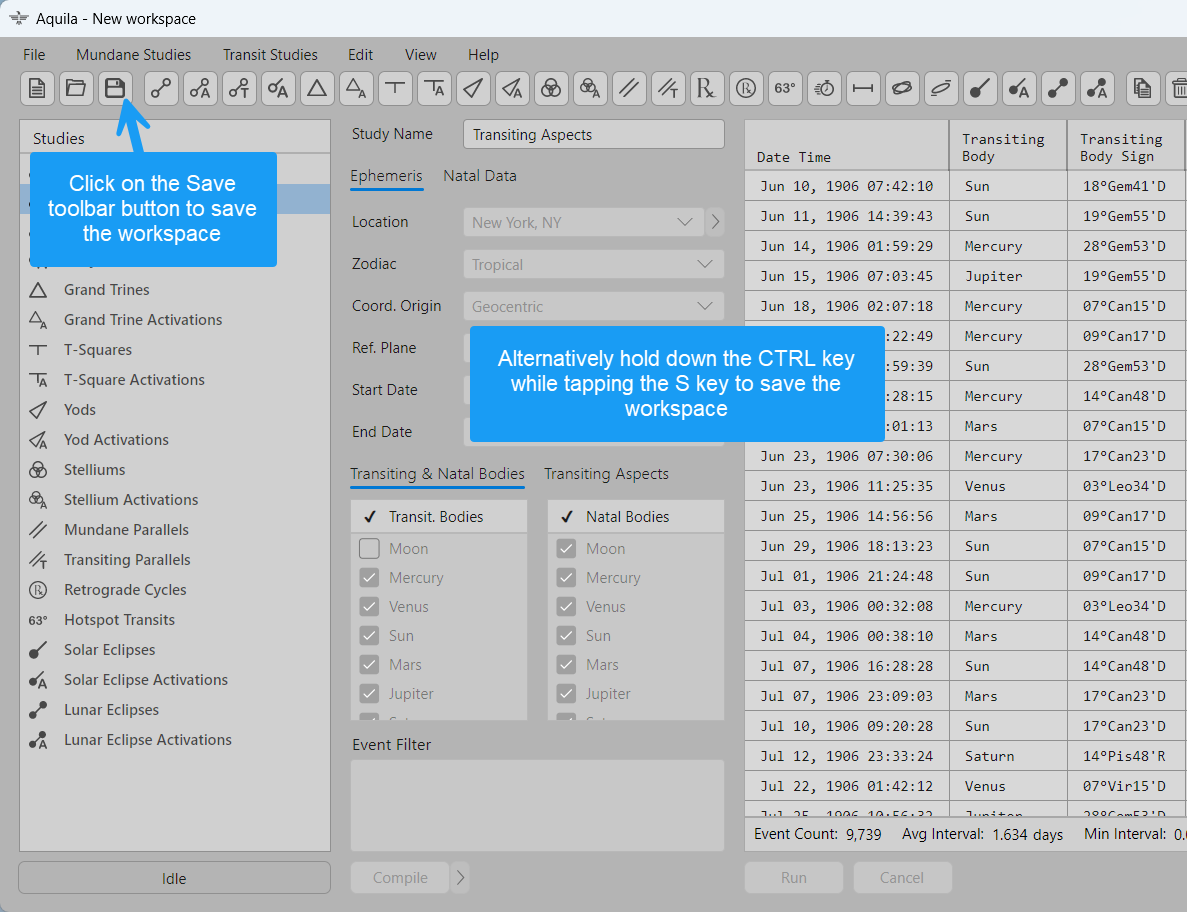Image resolution: width=1187 pixels, height=912 pixels.
Task: Open the Help menu
Action: click(x=483, y=54)
